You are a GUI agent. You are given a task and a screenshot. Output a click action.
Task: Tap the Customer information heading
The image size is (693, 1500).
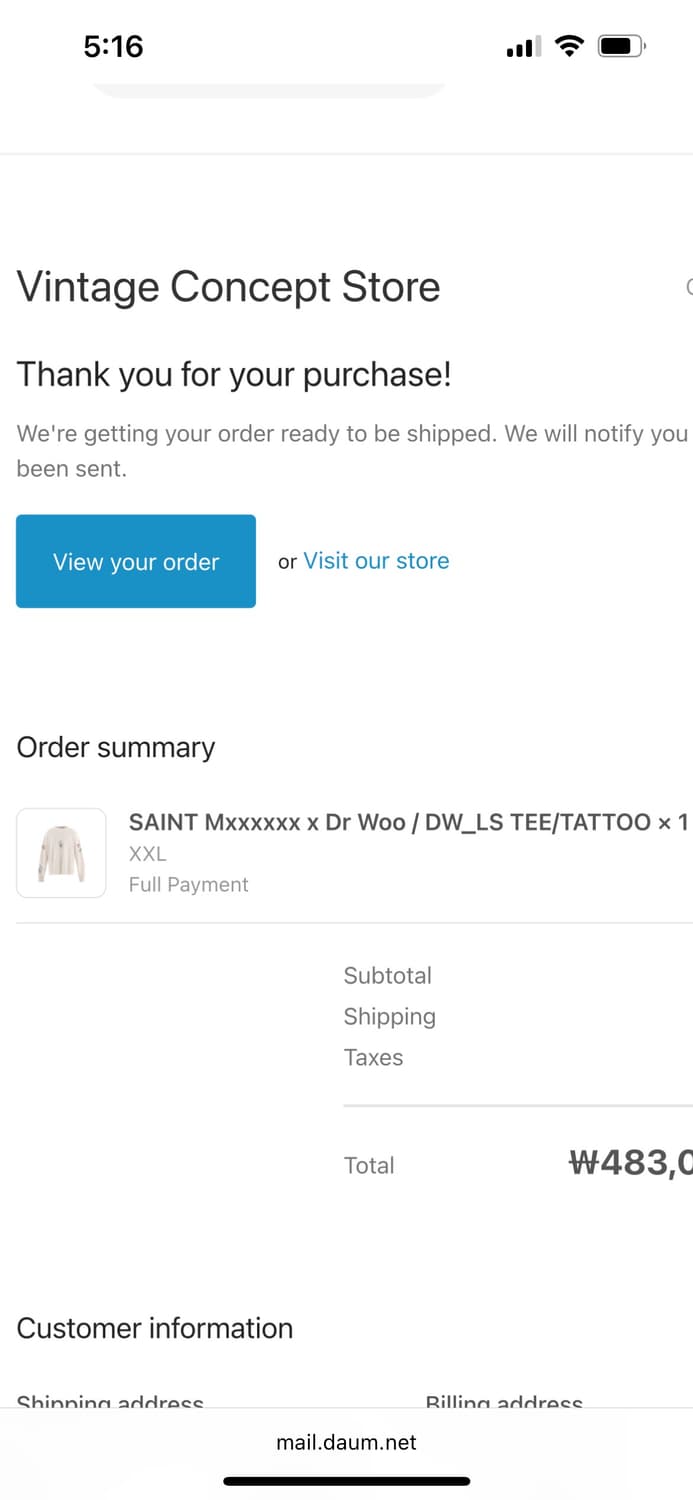pyautogui.click(x=155, y=1328)
